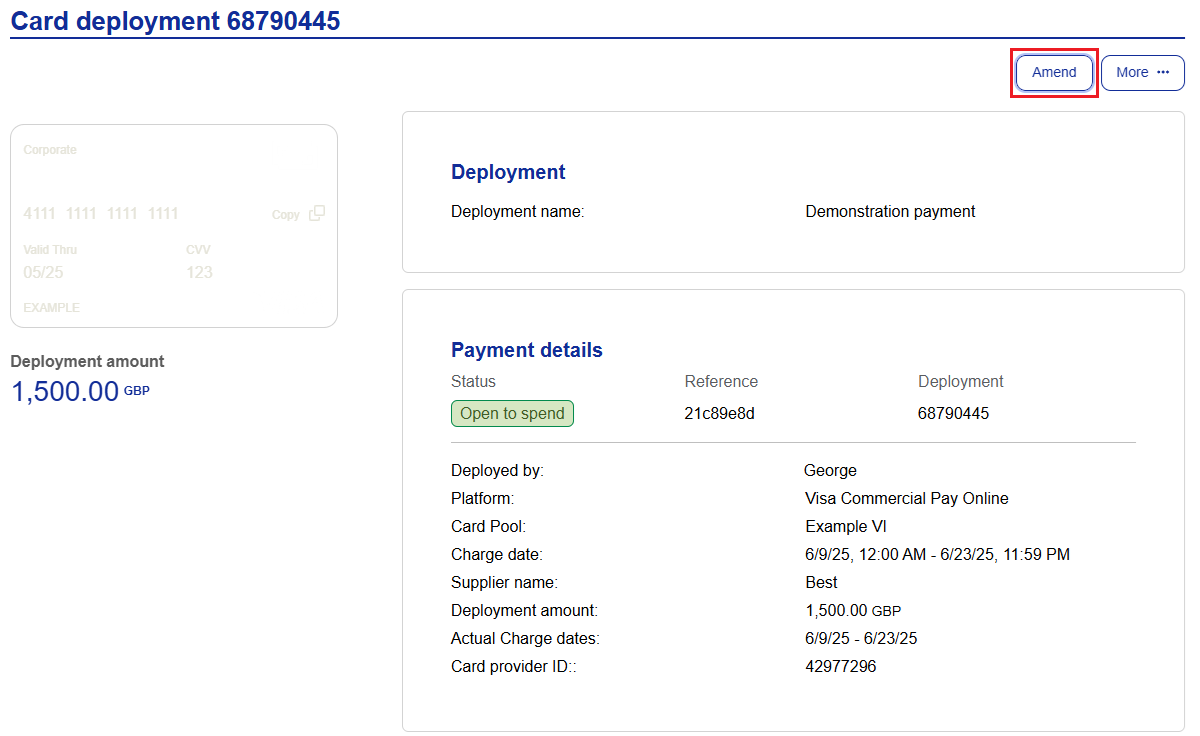Click the Example VI card pool value
Viewport: 1200px width, 736px height.
845,526
